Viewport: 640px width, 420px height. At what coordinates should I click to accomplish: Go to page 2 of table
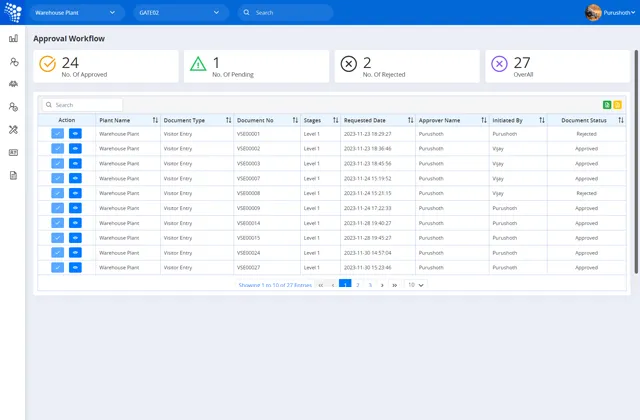point(358,285)
